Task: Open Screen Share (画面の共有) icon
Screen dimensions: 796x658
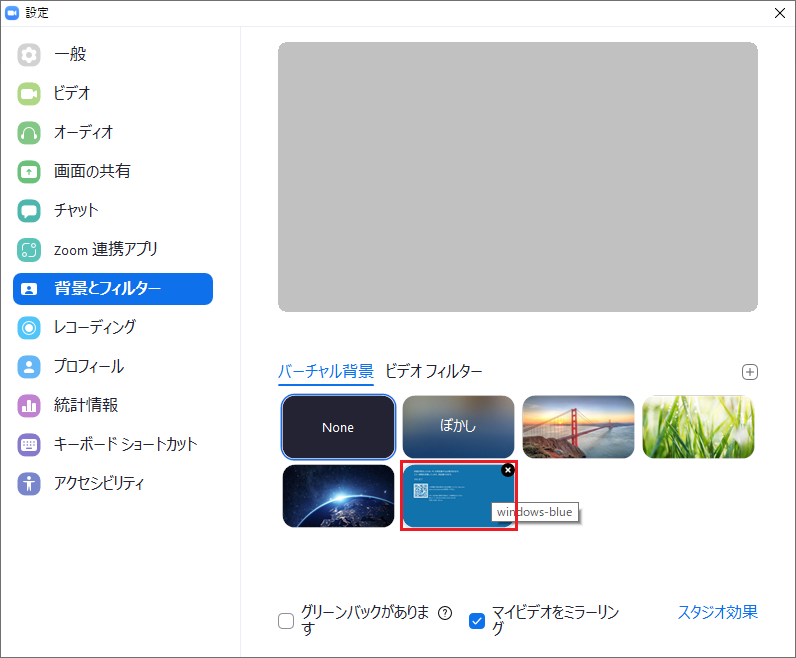Action: (29, 171)
